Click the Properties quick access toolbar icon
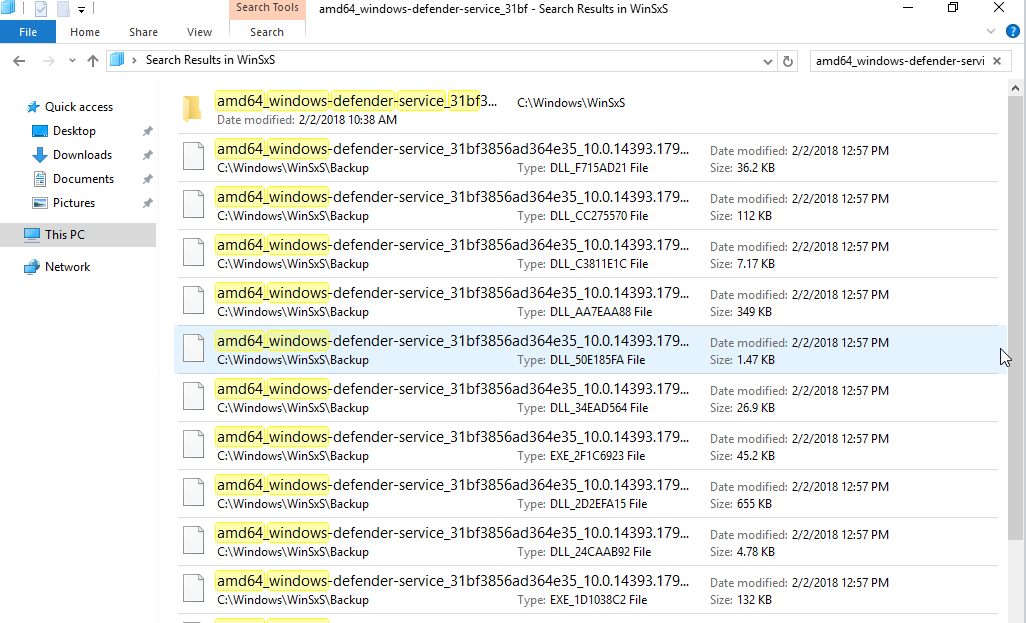This screenshot has width=1026, height=623. pos(41,9)
